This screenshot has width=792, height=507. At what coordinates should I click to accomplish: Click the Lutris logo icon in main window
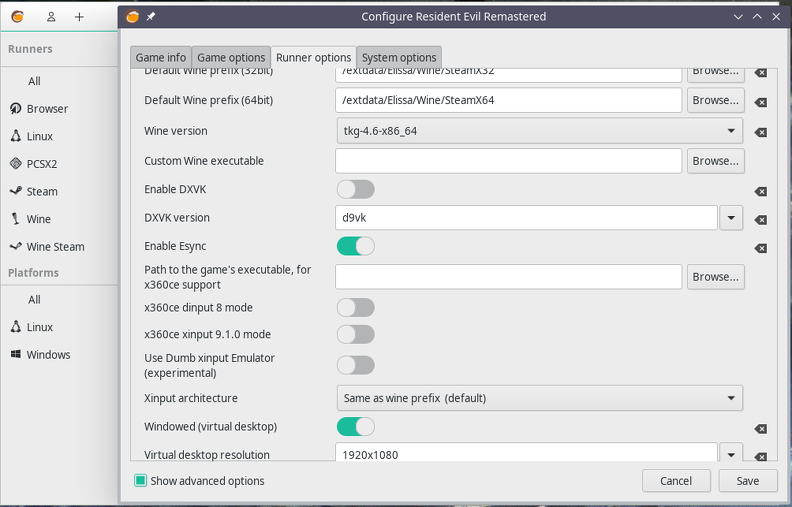click(18, 17)
